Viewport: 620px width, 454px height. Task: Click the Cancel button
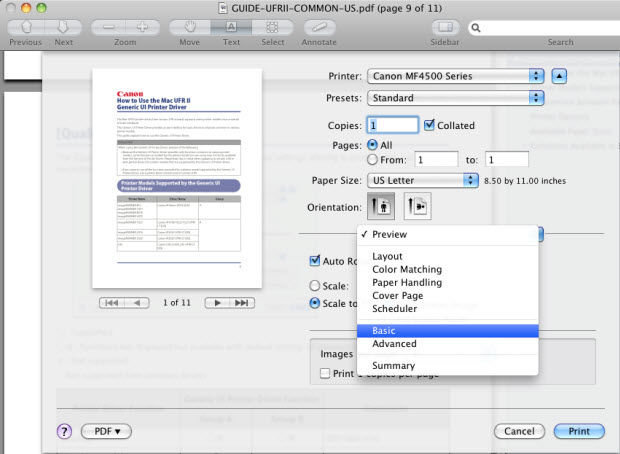point(520,431)
